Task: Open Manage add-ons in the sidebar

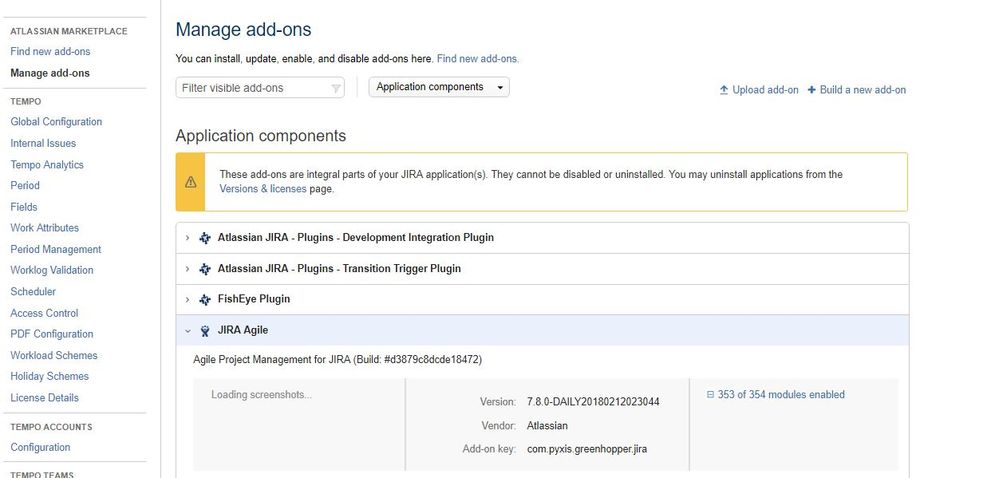Action: click(50, 73)
